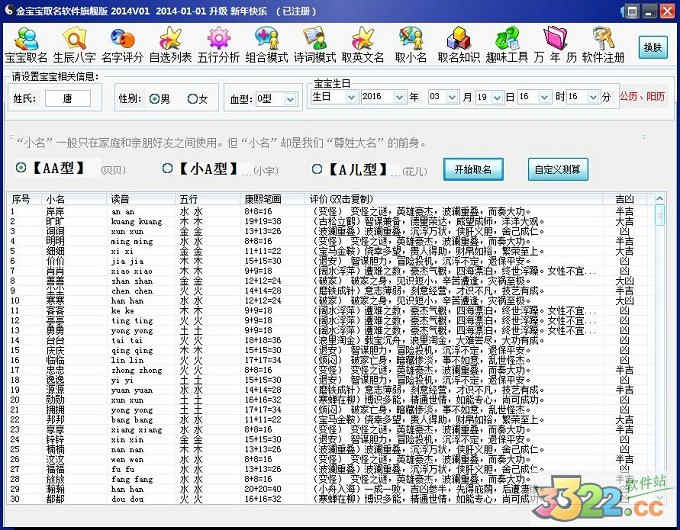This screenshot has height=530, width=680.
Task: Select row 1 with an an
Action: point(332,211)
